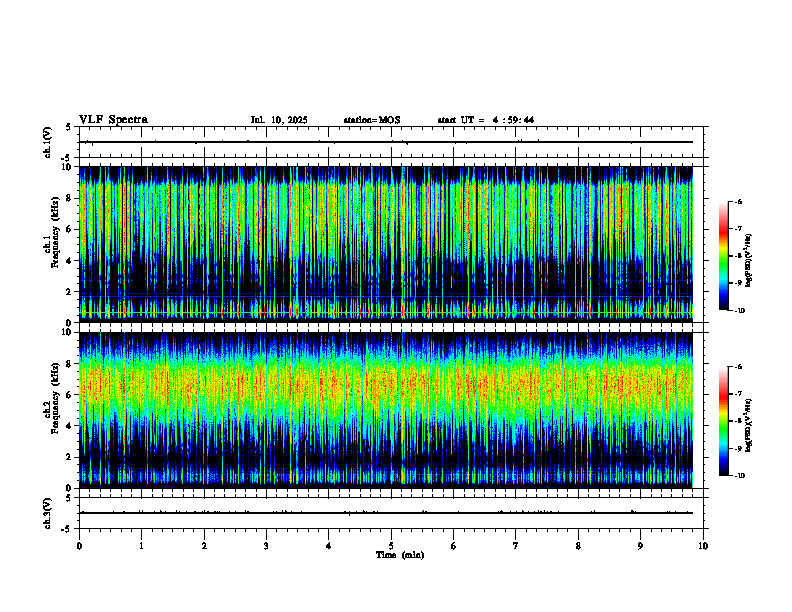Click the ch.1 frequency tick label "8"
This screenshot has width=792, height=612.
click(70, 198)
